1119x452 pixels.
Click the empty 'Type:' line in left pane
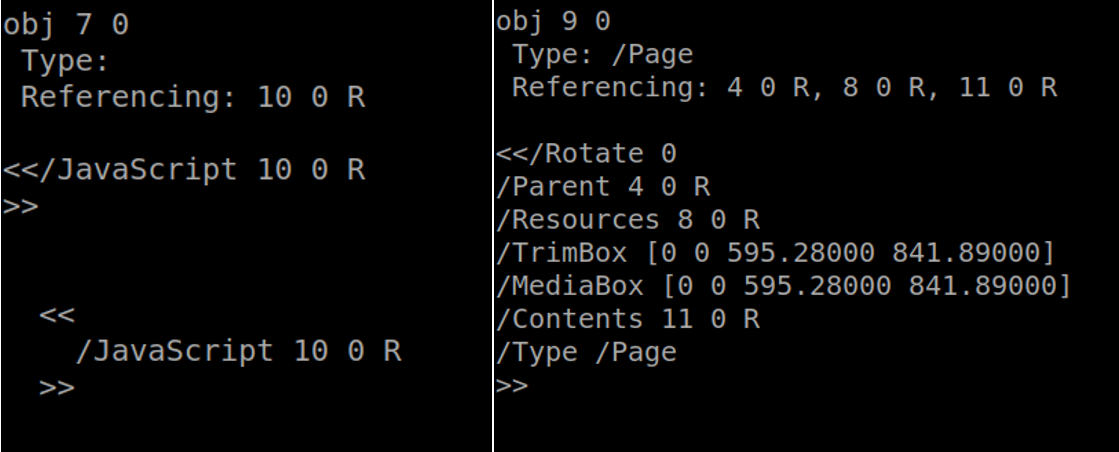[66, 61]
